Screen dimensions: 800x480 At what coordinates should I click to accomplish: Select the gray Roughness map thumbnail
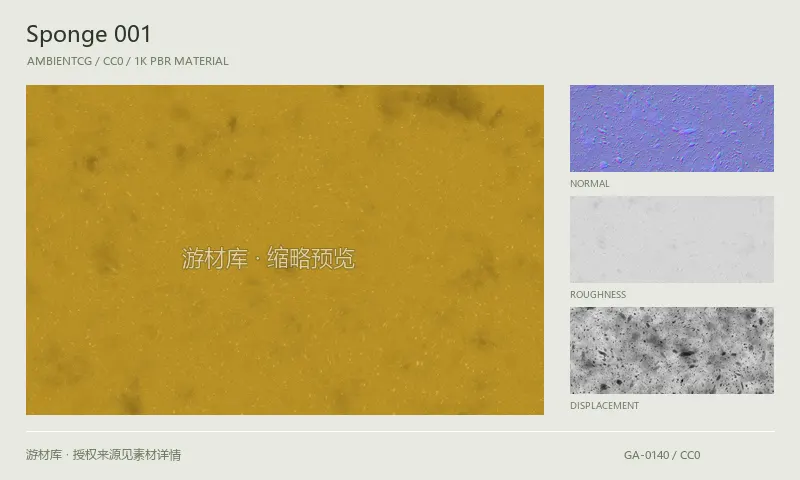tap(671, 239)
